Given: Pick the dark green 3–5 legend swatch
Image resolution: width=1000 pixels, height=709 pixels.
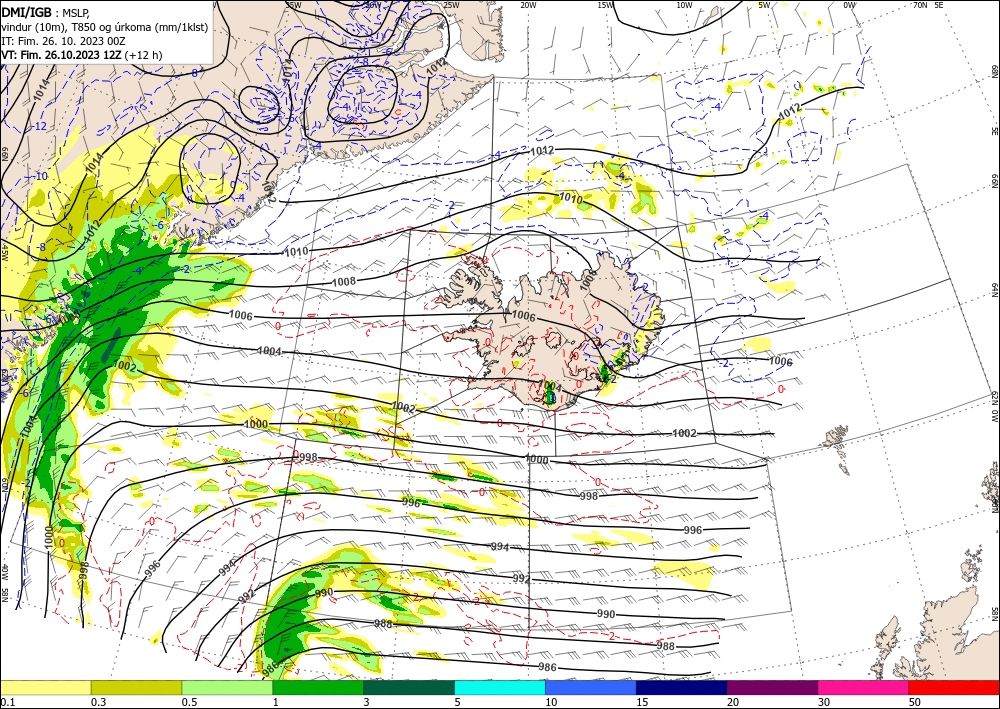Looking at the screenshot, I should tap(409, 687).
